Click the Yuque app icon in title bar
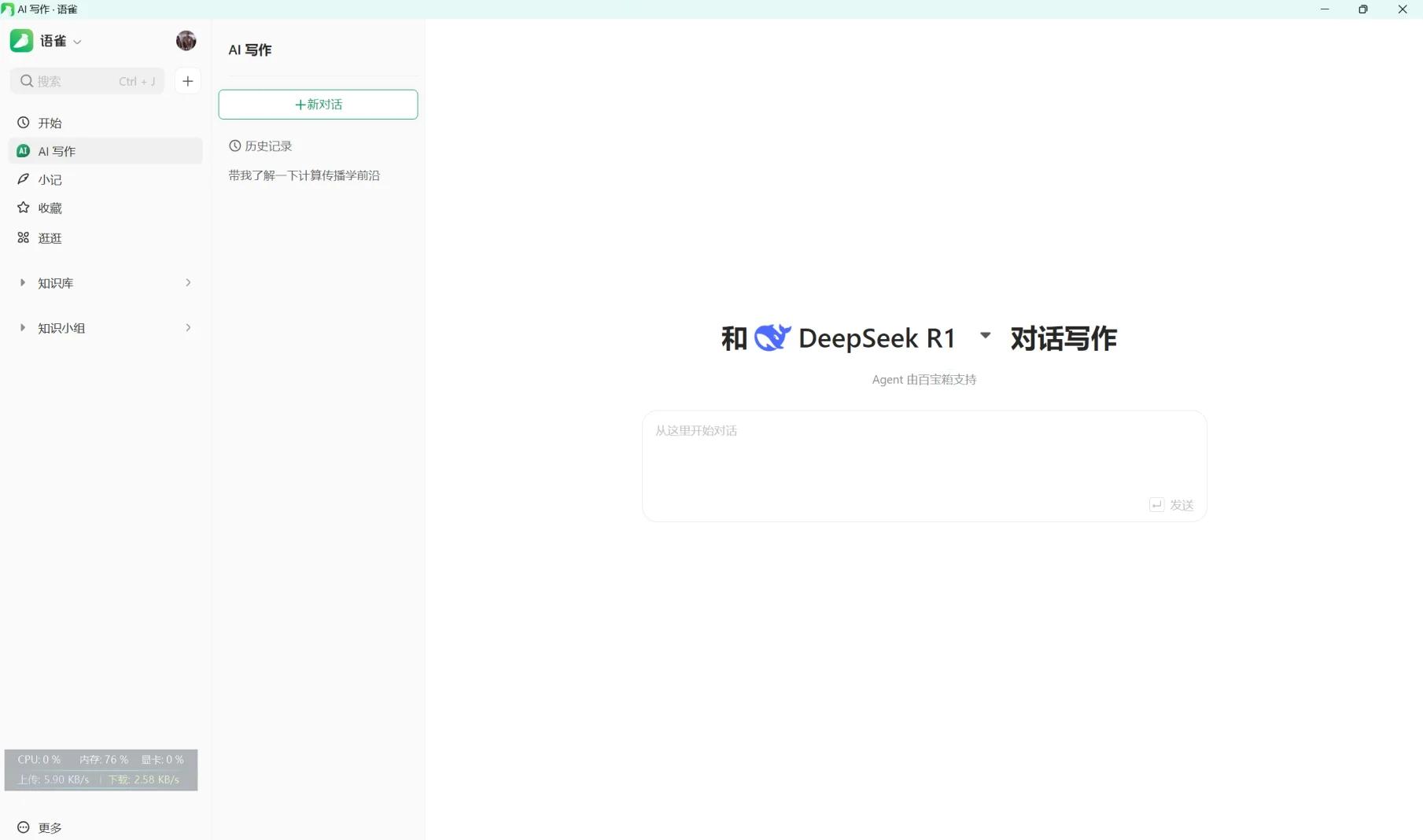 pyautogui.click(x=8, y=9)
